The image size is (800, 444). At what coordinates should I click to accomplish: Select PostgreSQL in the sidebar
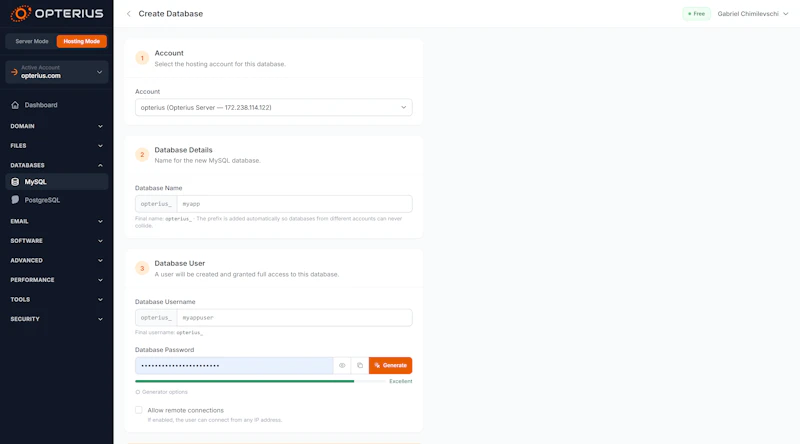click(x=57, y=200)
